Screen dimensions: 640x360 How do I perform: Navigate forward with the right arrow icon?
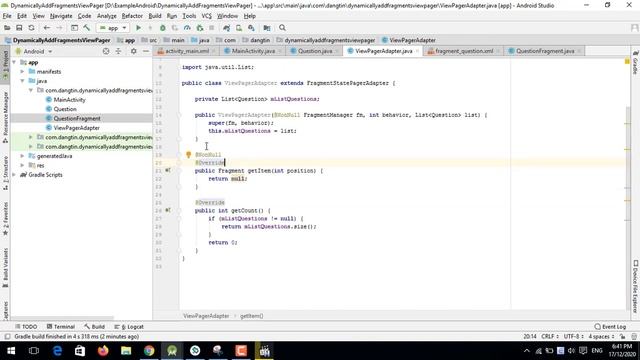59,28
